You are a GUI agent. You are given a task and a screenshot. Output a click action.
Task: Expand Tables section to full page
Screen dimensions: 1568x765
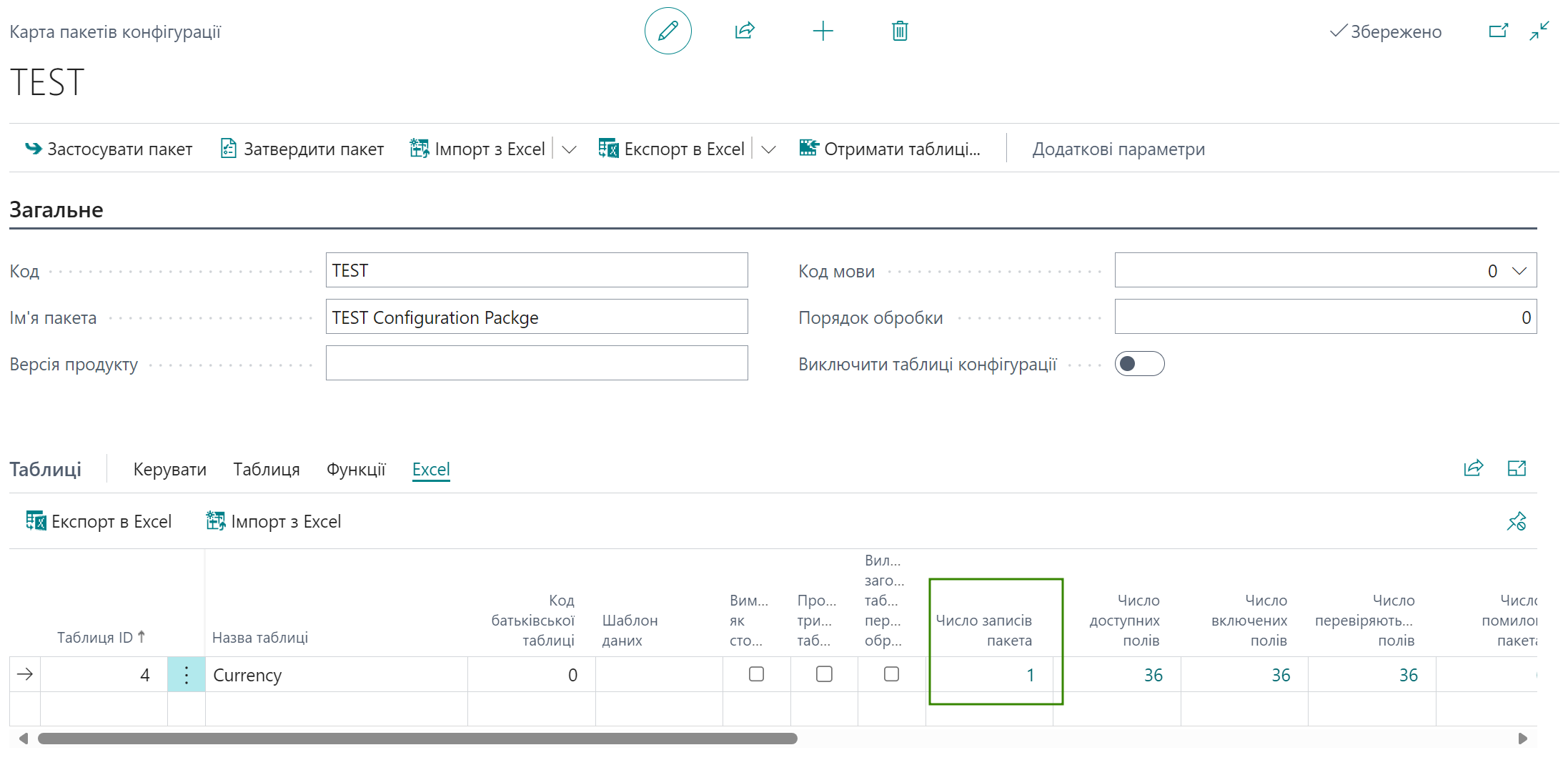tap(1516, 468)
